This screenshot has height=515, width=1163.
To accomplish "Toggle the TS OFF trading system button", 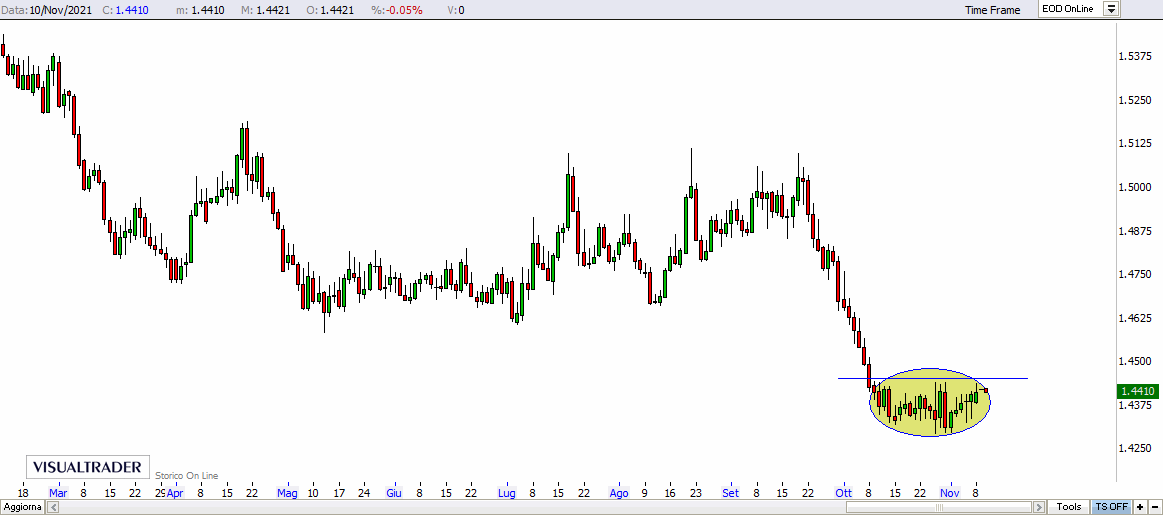I will (1110, 507).
